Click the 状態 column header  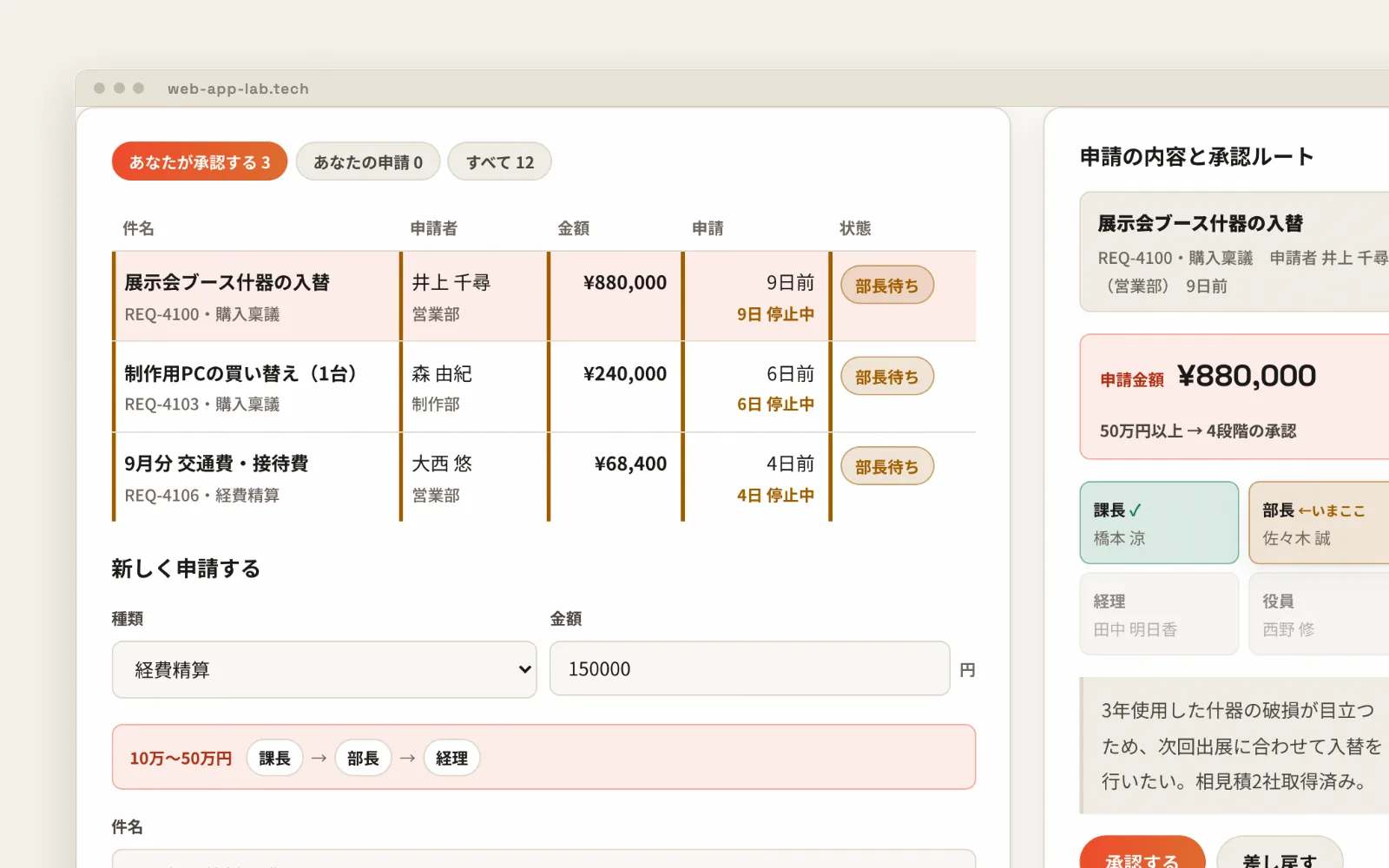(855, 227)
